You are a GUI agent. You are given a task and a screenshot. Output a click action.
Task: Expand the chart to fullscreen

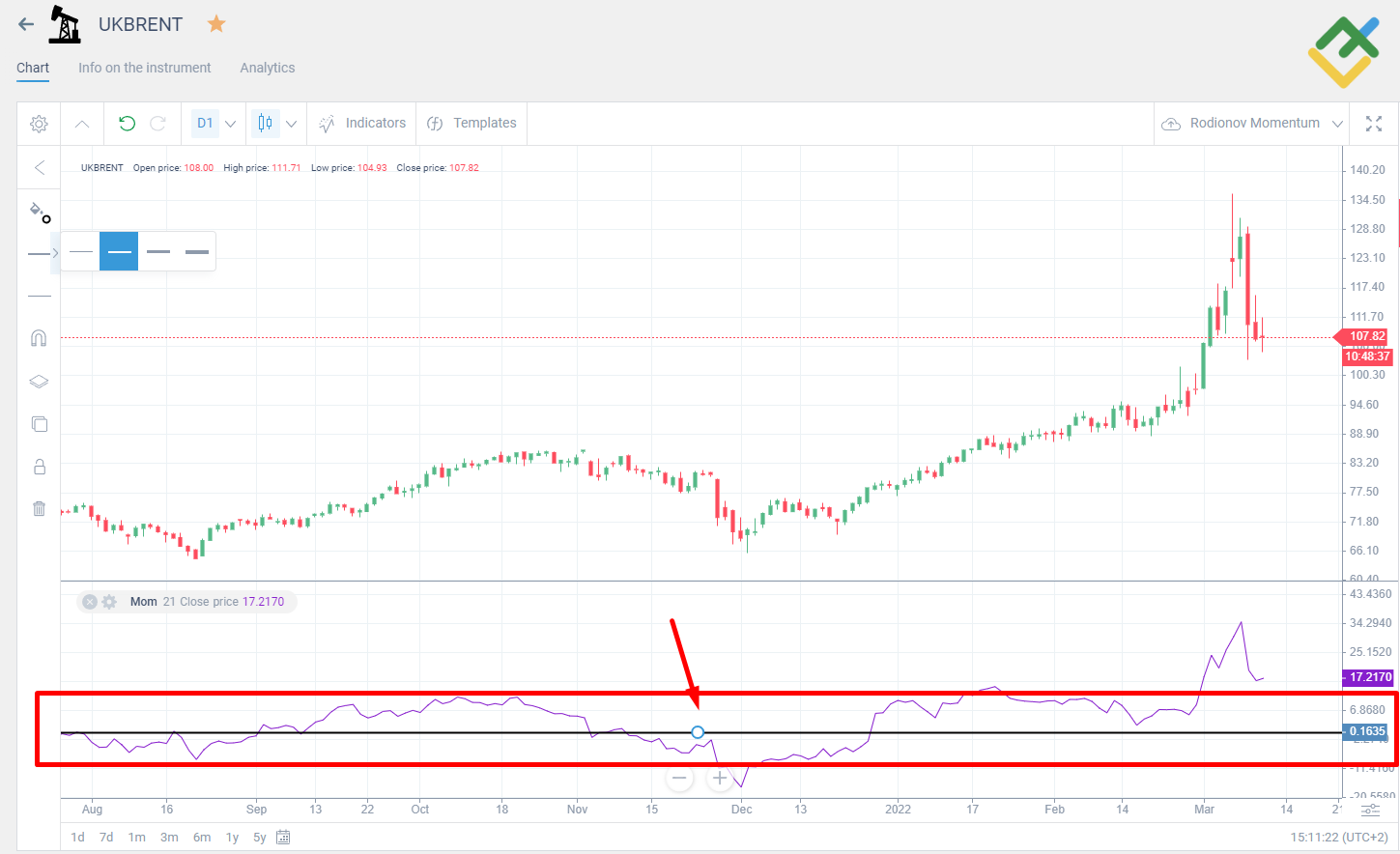1374,124
